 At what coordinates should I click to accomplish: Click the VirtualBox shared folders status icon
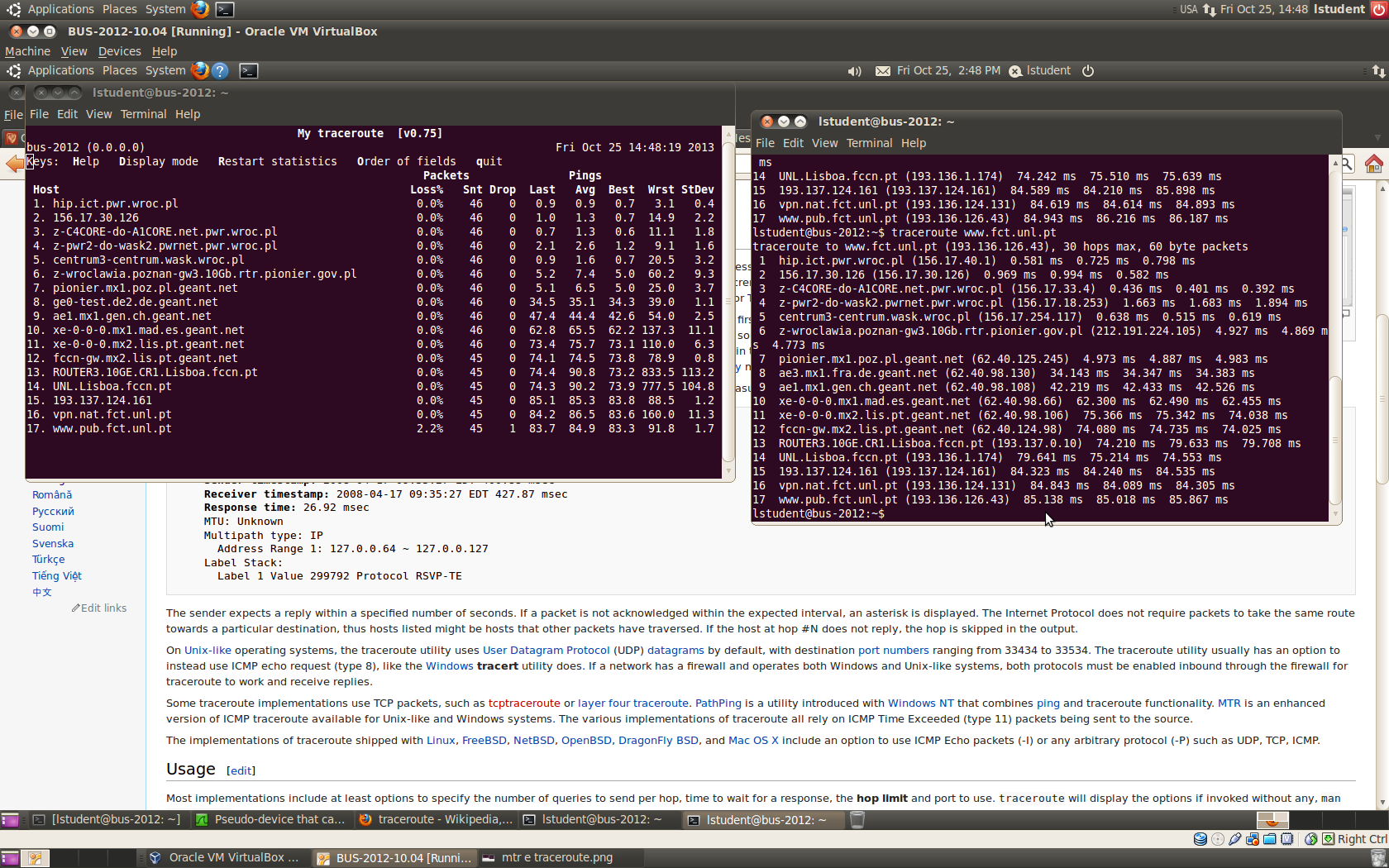coord(1269,839)
